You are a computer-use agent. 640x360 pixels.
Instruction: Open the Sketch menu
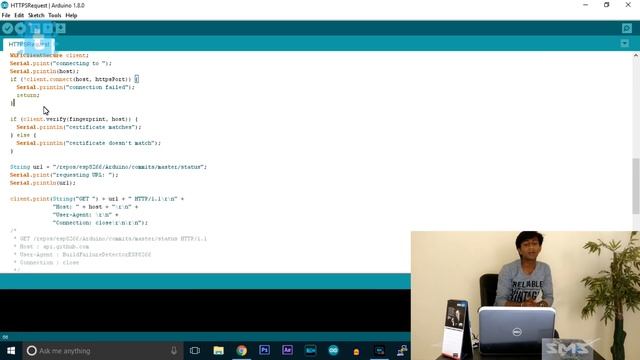tap(36, 16)
